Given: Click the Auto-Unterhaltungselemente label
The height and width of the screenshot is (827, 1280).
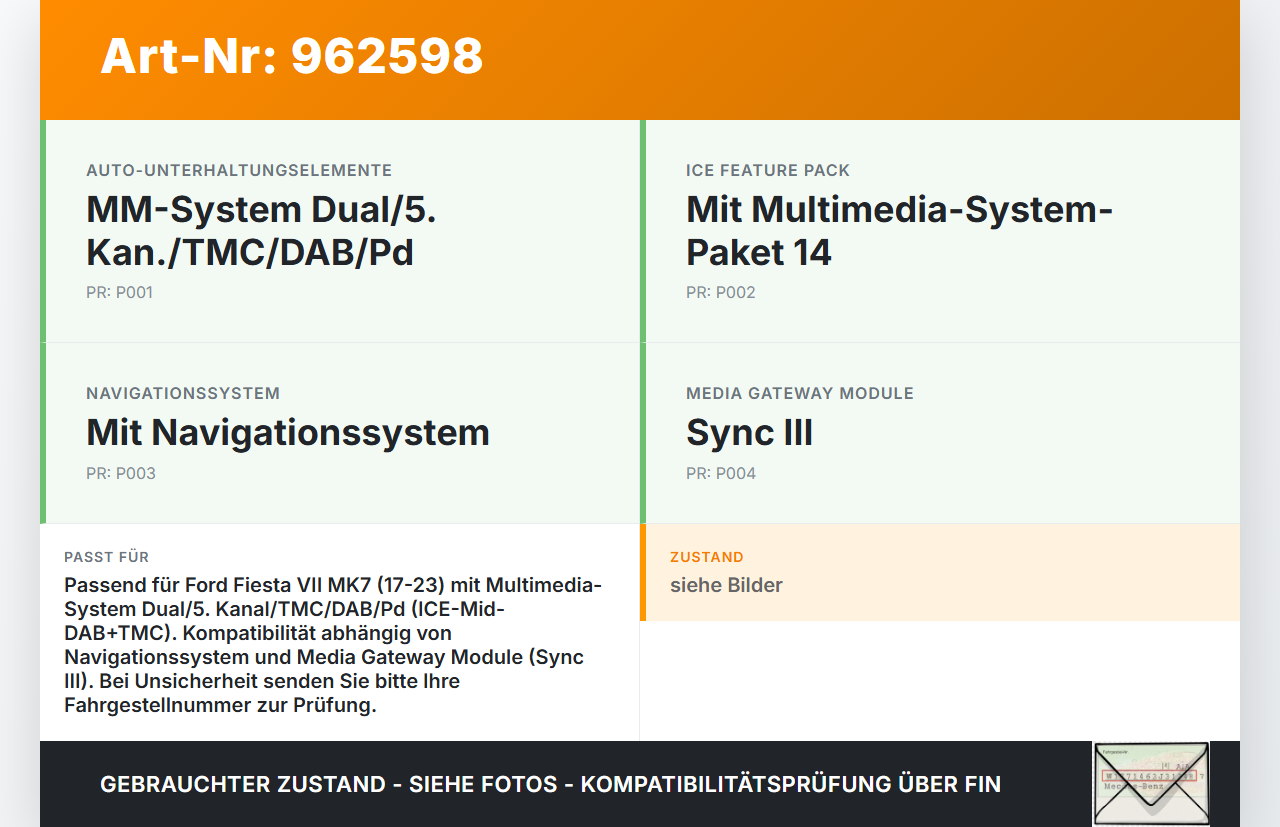Looking at the screenshot, I should (239, 171).
